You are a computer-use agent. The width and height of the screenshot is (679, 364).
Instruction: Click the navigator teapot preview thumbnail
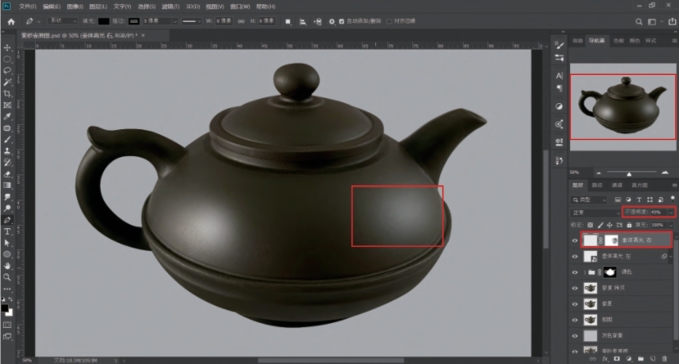(x=623, y=107)
